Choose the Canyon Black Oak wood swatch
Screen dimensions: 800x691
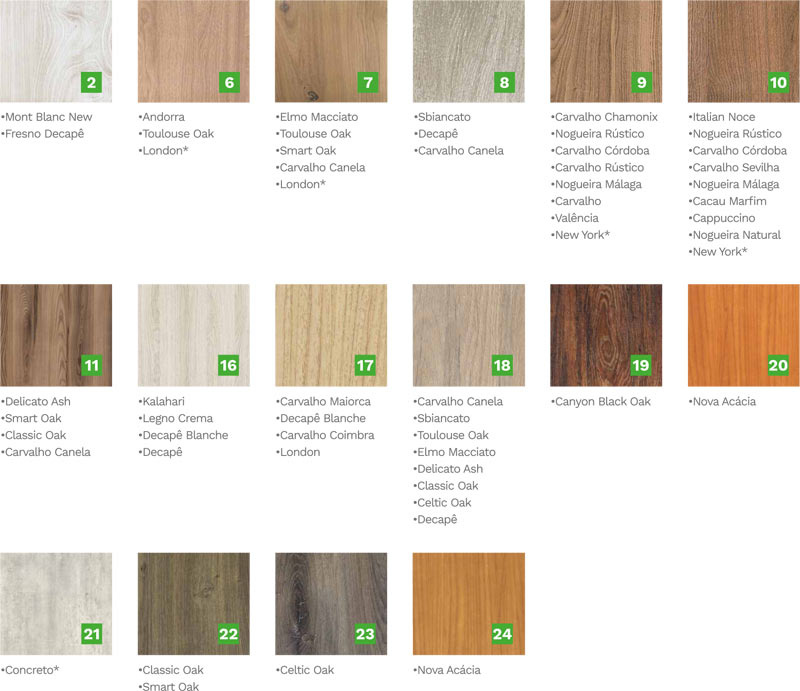click(x=606, y=335)
